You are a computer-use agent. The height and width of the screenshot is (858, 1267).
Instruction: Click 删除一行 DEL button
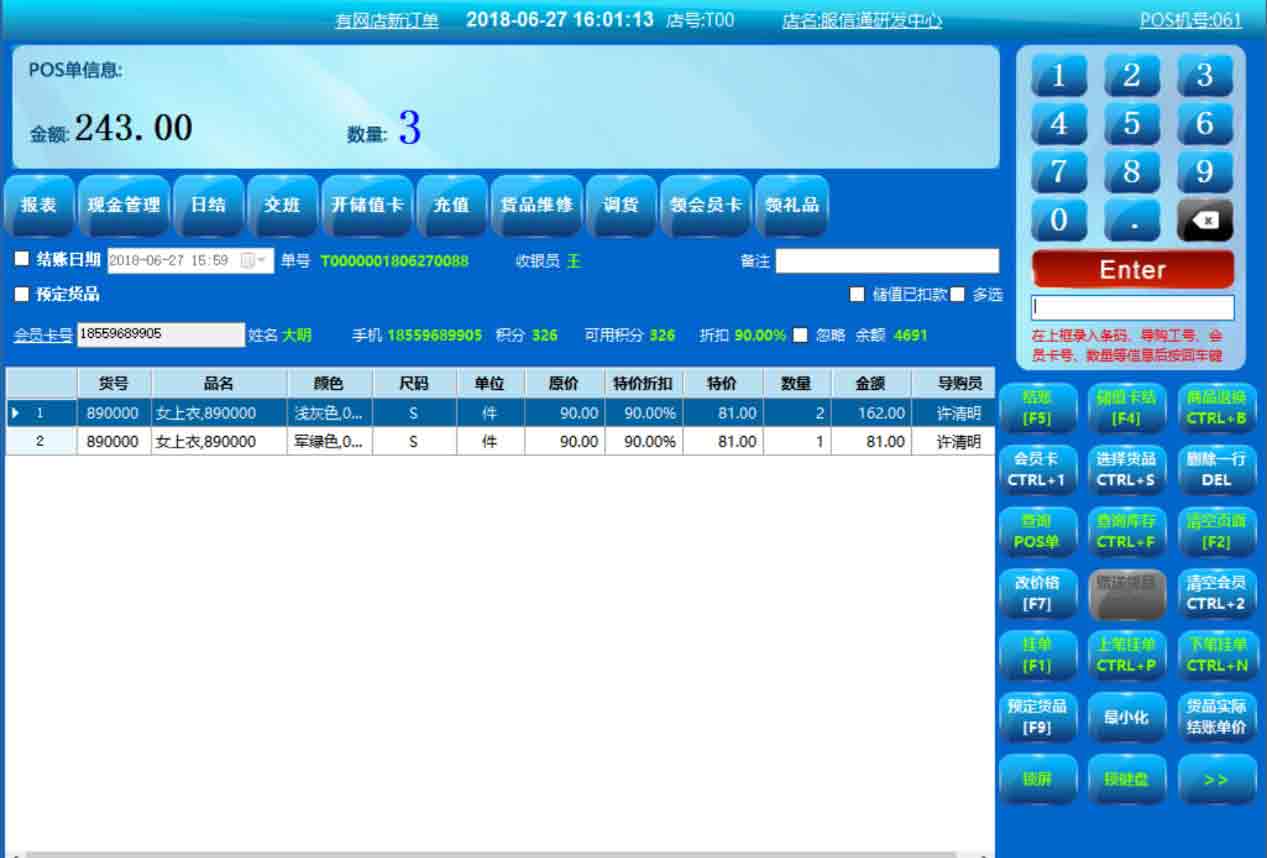pos(1216,469)
